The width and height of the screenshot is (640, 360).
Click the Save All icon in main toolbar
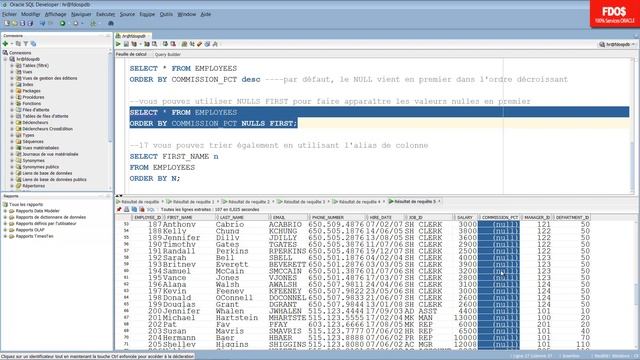pyautogui.click(x=30, y=23)
